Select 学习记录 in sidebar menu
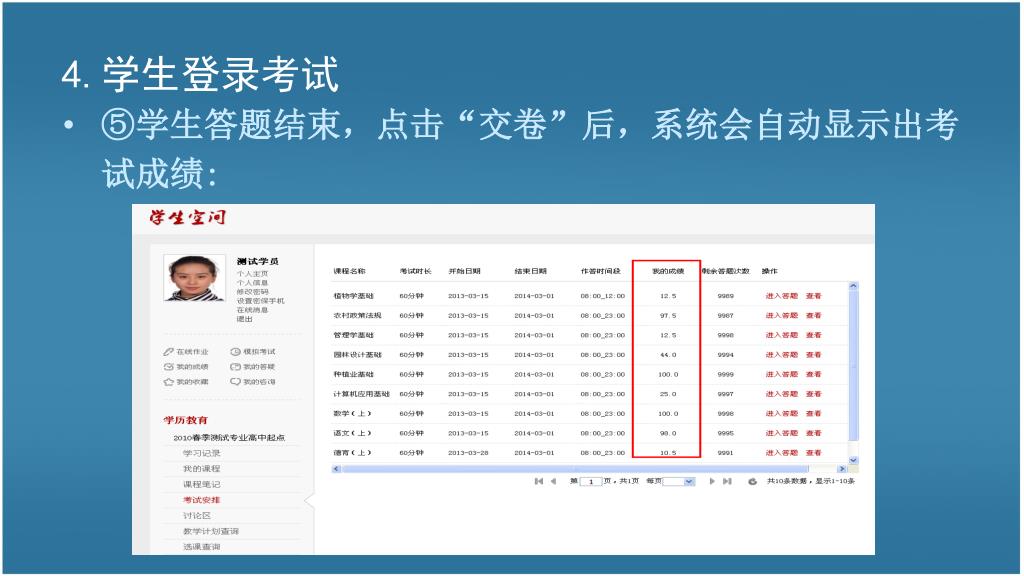The height and width of the screenshot is (576, 1024). (202, 453)
